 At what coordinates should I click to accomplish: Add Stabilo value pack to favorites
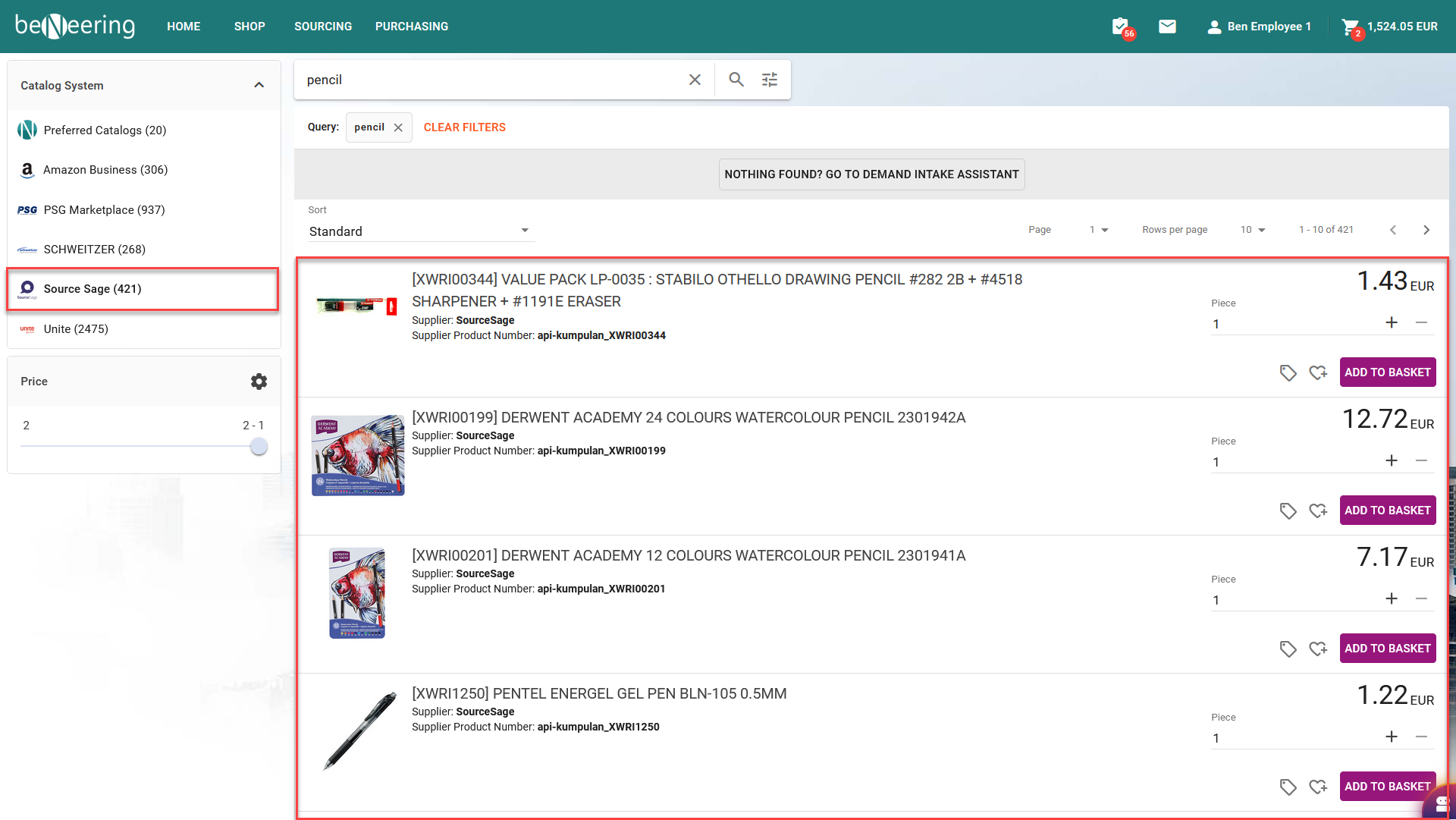tap(1318, 372)
